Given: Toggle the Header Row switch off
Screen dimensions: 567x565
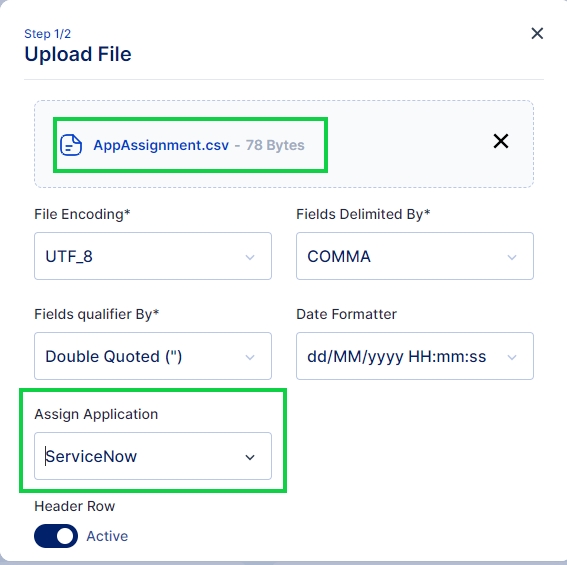Looking at the screenshot, I should pyautogui.click(x=56, y=536).
